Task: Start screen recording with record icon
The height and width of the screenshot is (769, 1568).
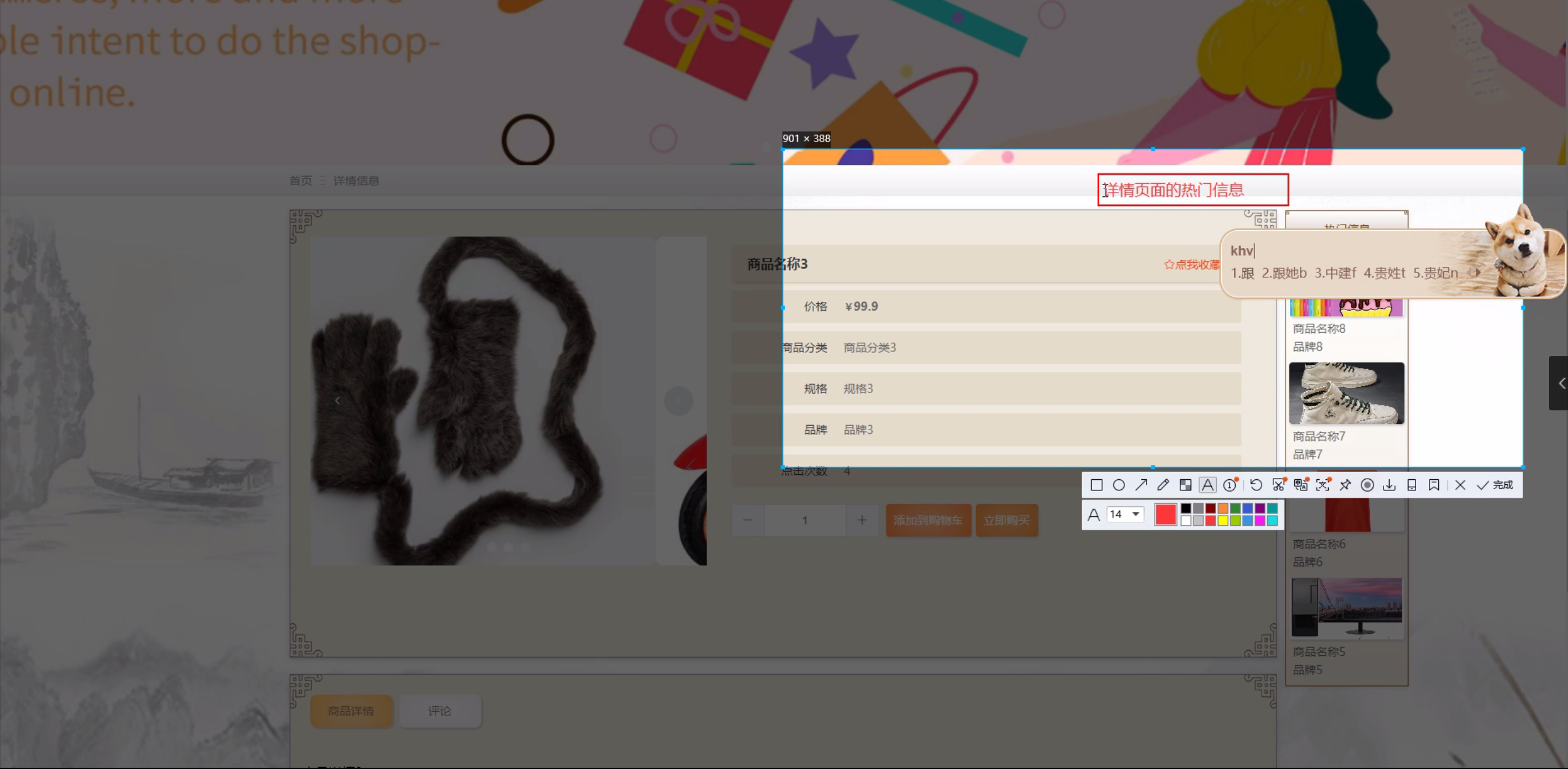Action: [1367, 485]
